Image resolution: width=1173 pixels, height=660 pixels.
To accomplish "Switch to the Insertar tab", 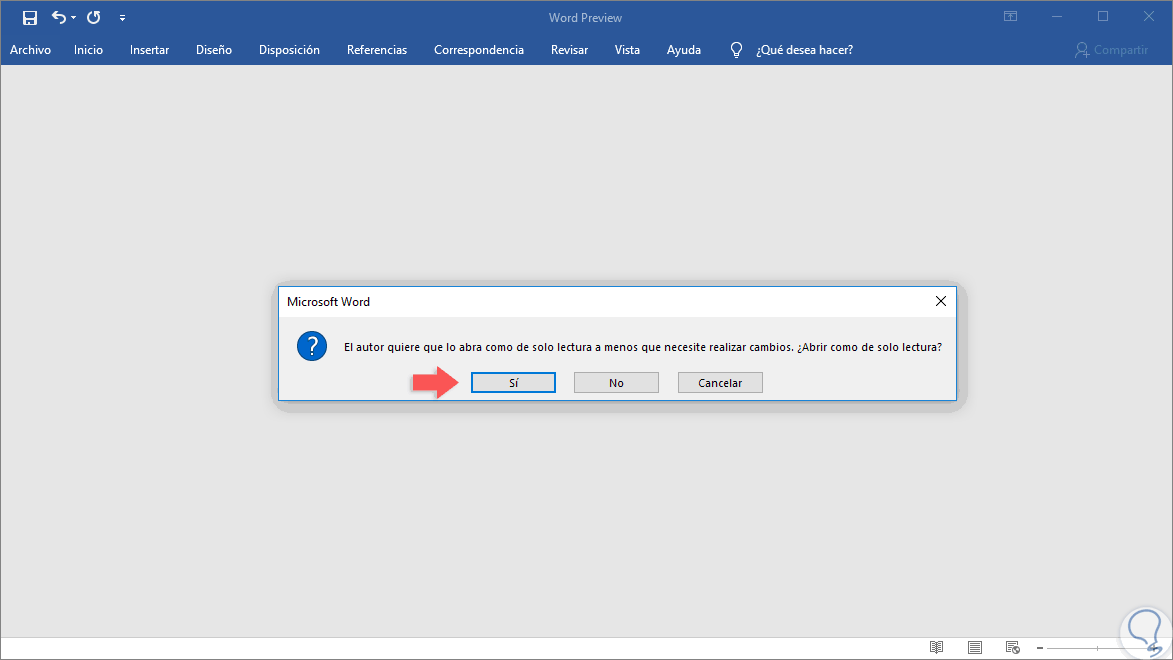I will click(x=150, y=49).
